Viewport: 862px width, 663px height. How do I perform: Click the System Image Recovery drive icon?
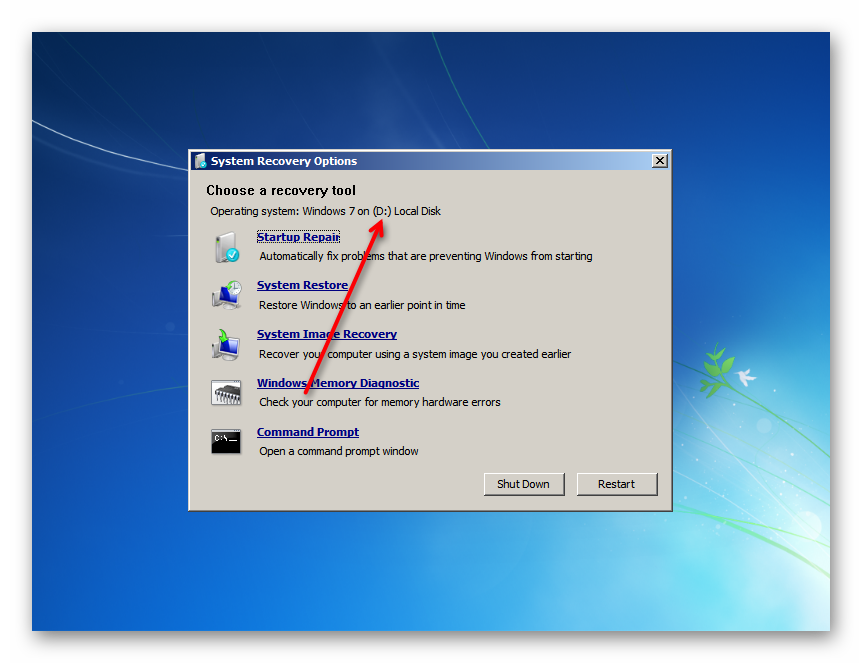pos(226,343)
